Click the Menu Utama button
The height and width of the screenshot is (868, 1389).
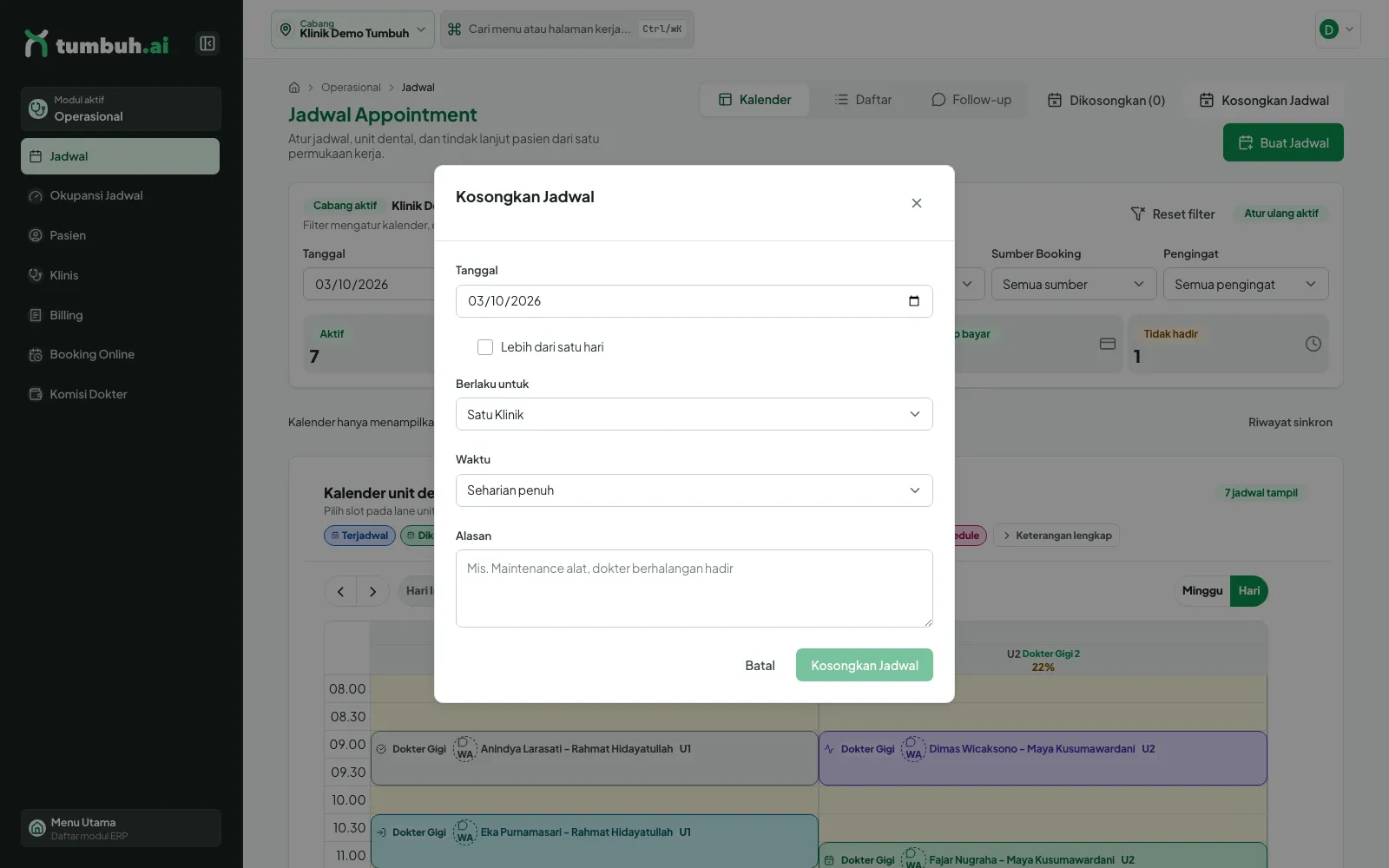pos(121,828)
